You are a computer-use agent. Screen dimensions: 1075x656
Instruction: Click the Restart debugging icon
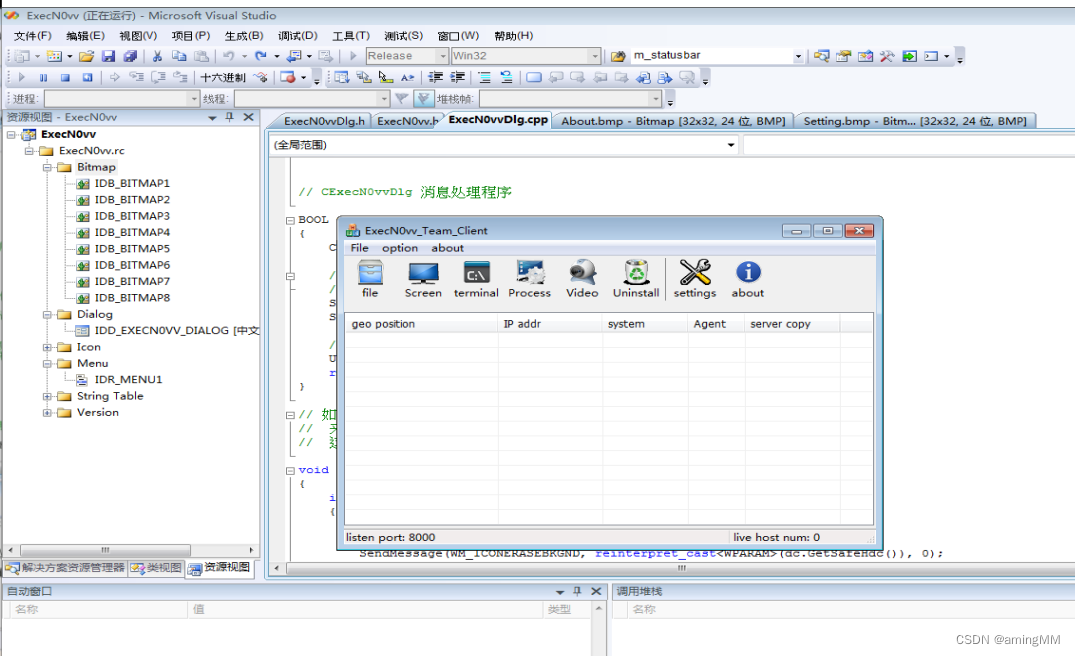(x=87, y=77)
